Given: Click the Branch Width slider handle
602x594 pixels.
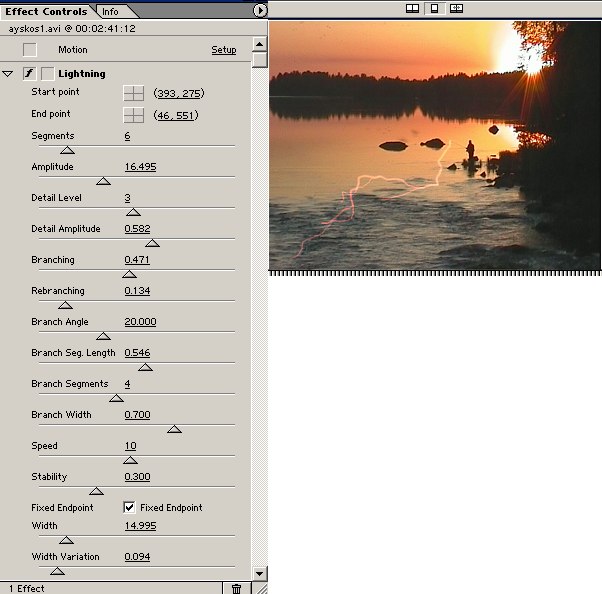Looking at the screenshot, I should (x=175, y=430).
